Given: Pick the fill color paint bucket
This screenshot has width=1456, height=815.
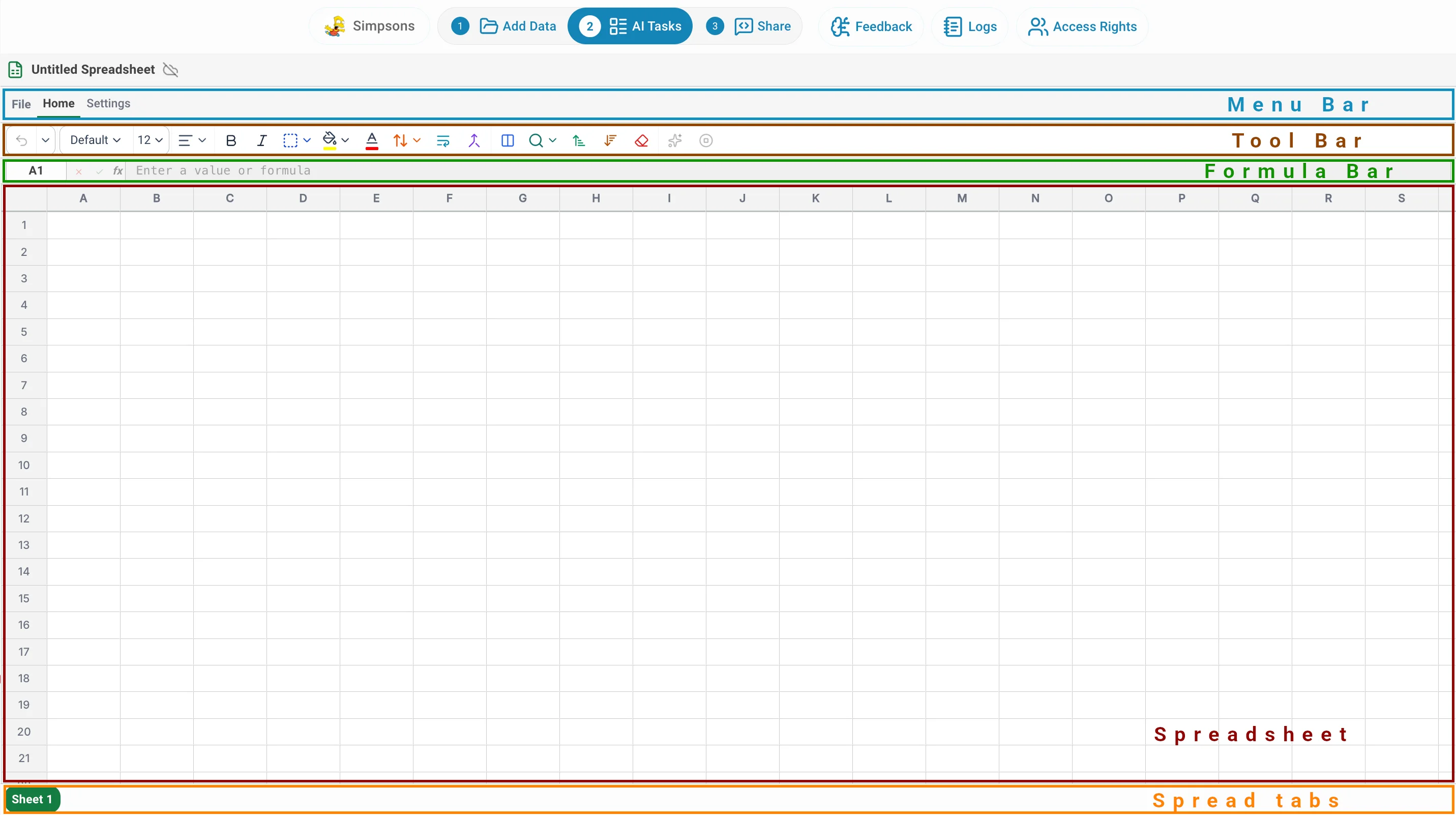Looking at the screenshot, I should 330,140.
